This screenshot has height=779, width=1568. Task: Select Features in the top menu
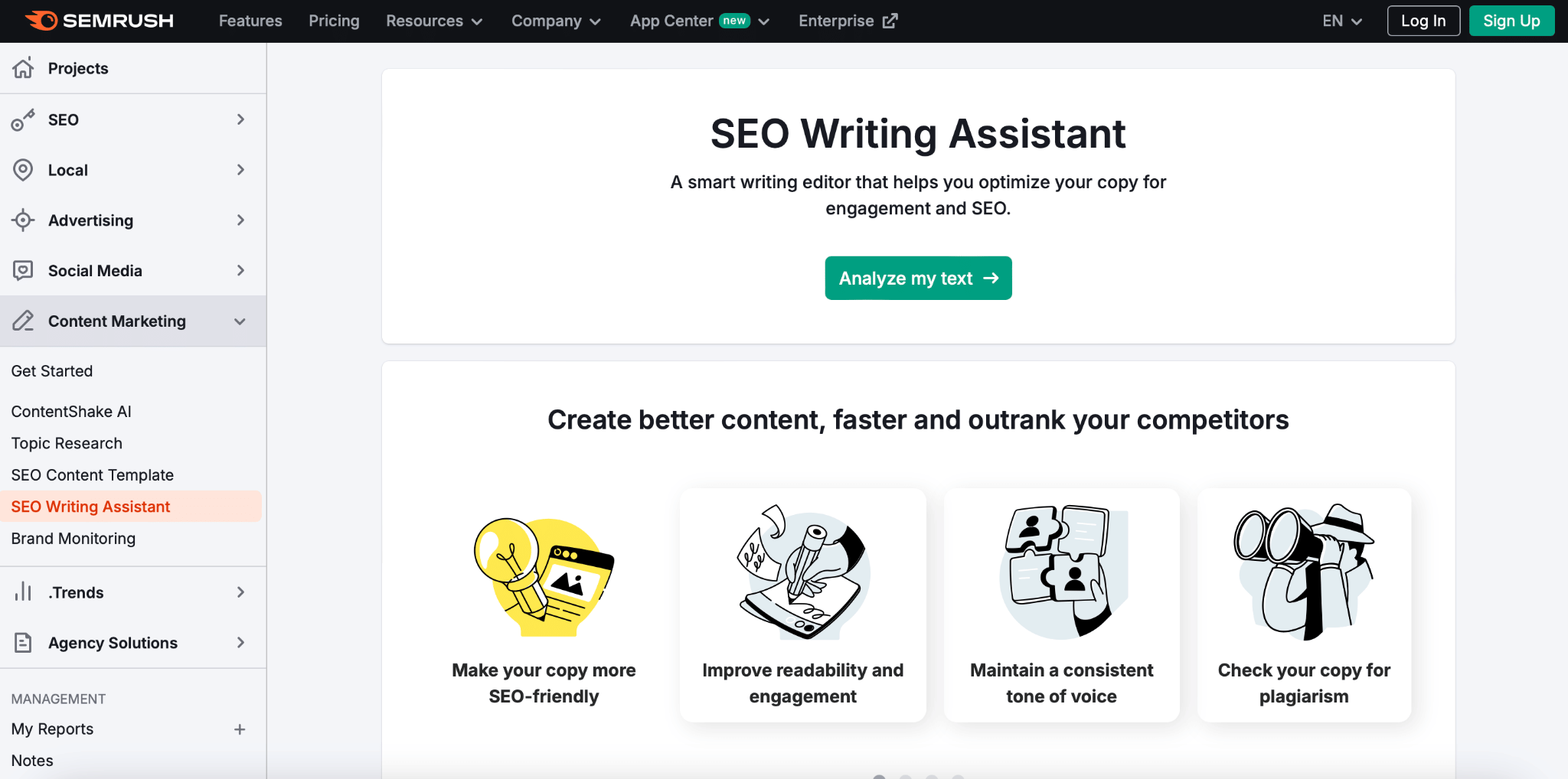tap(250, 21)
